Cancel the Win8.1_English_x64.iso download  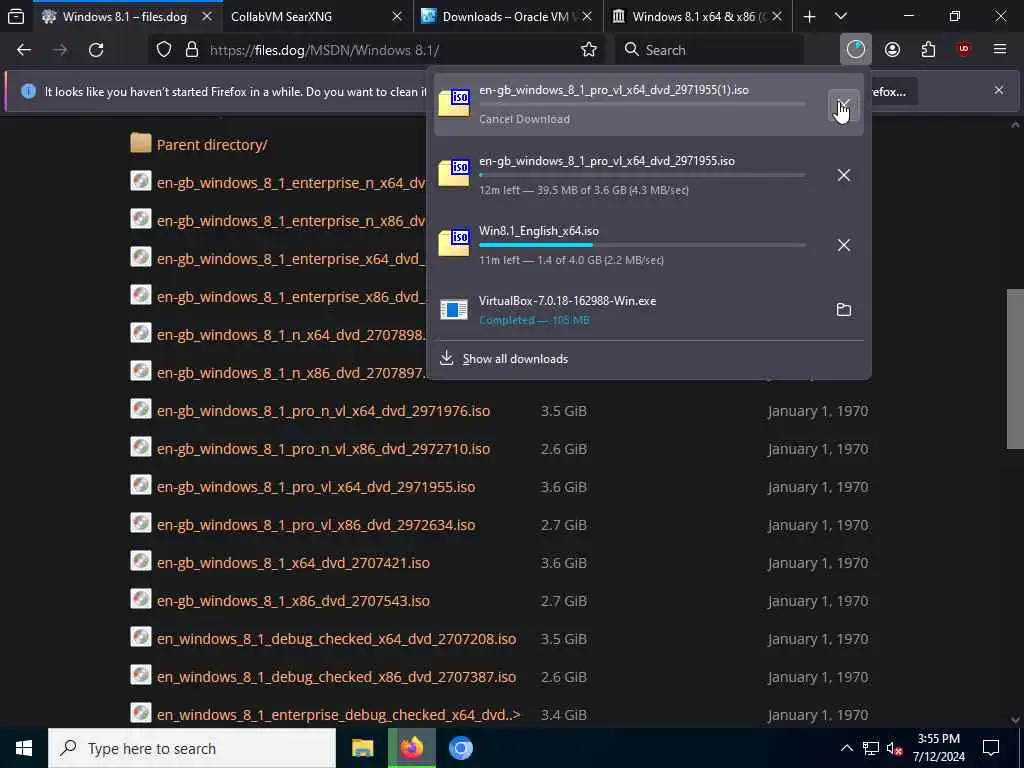pyautogui.click(x=844, y=245)
